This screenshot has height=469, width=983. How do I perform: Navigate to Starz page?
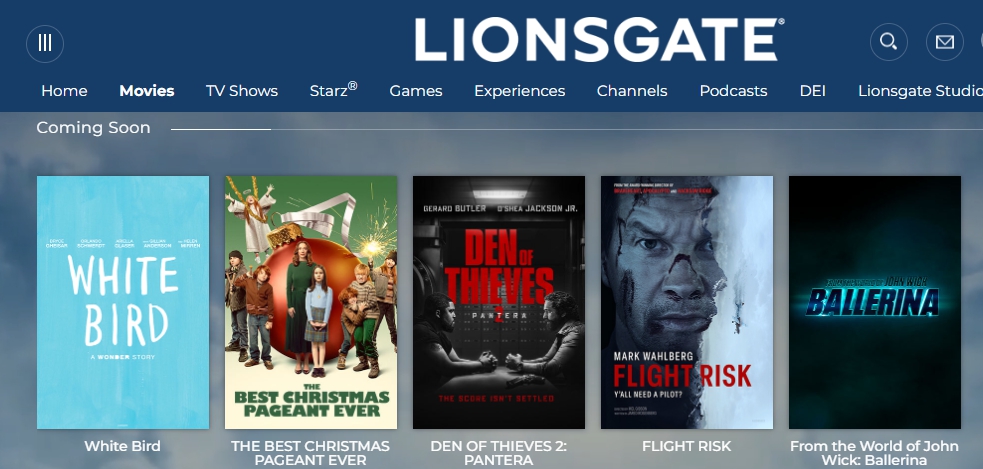point(334,90)
